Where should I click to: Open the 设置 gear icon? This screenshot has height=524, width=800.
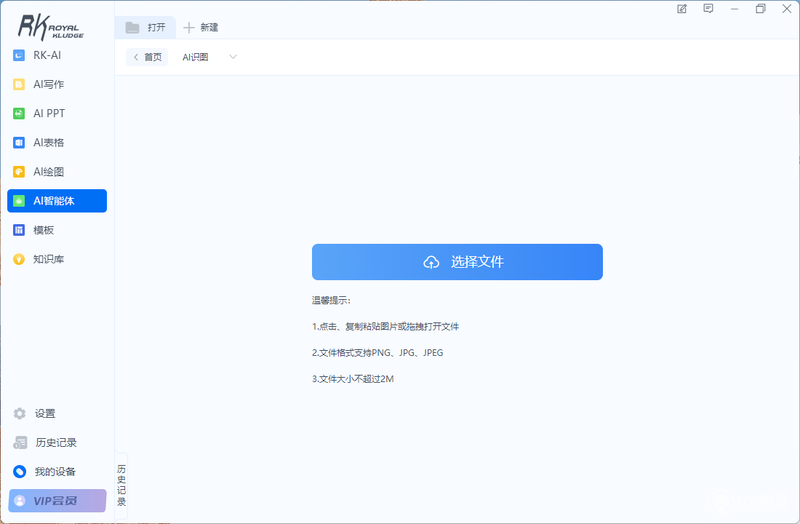19,413
